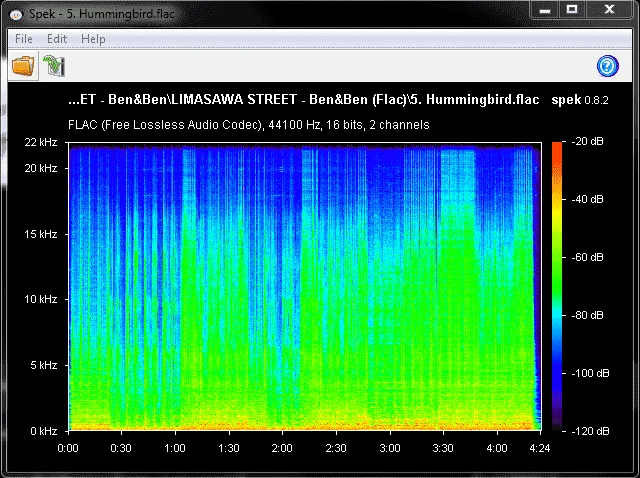The image size is (640, 478).
Task: Open the Edit menu
Action: pos(57,39)
